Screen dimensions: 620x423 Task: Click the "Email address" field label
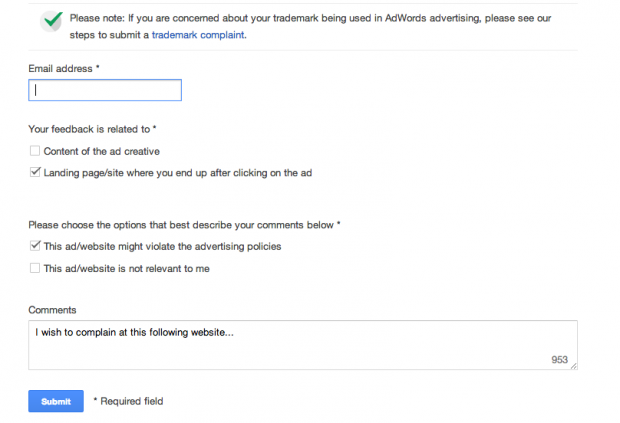pos(60,69)
